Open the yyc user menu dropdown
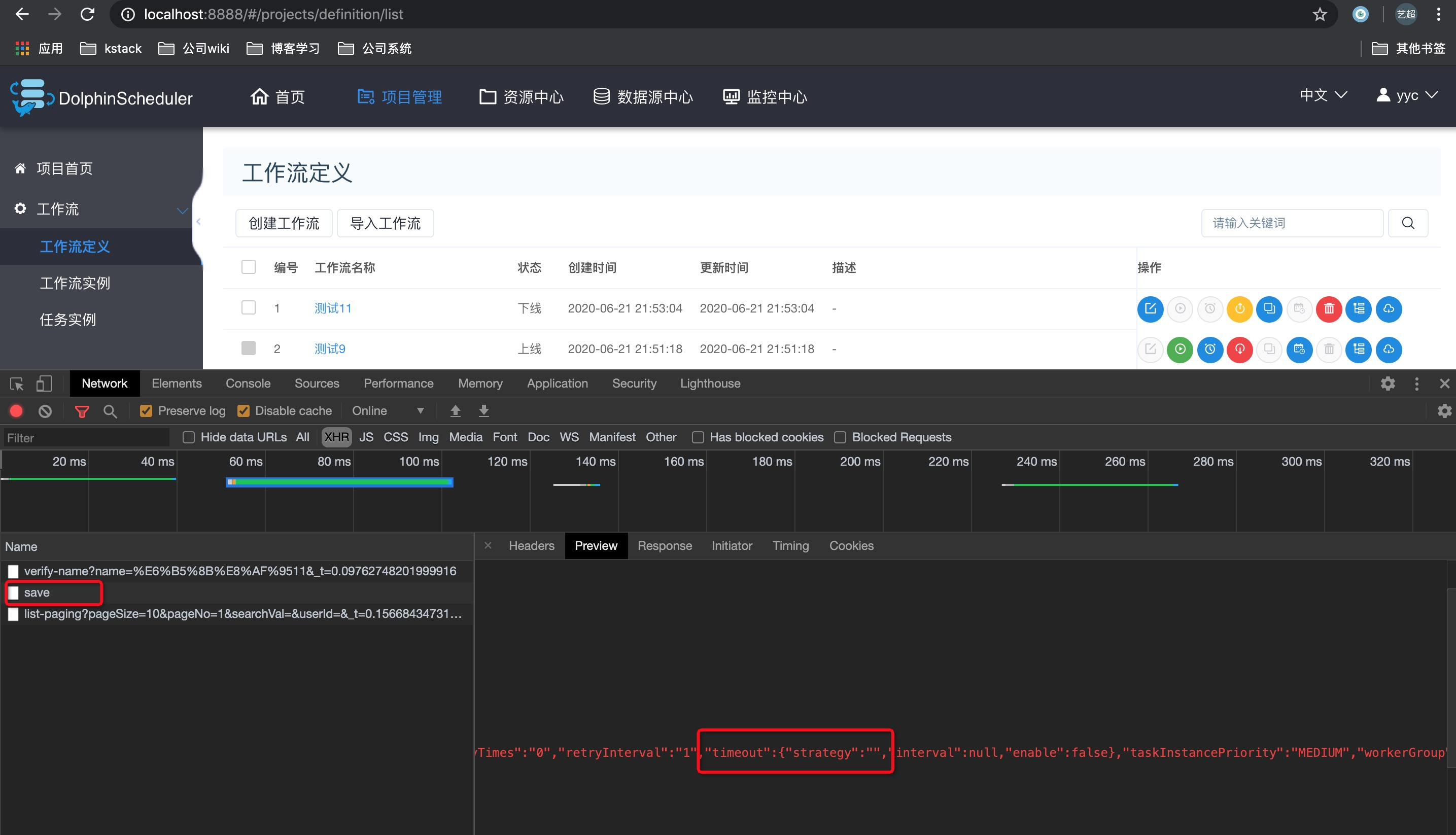 [x=1407, y=95]
